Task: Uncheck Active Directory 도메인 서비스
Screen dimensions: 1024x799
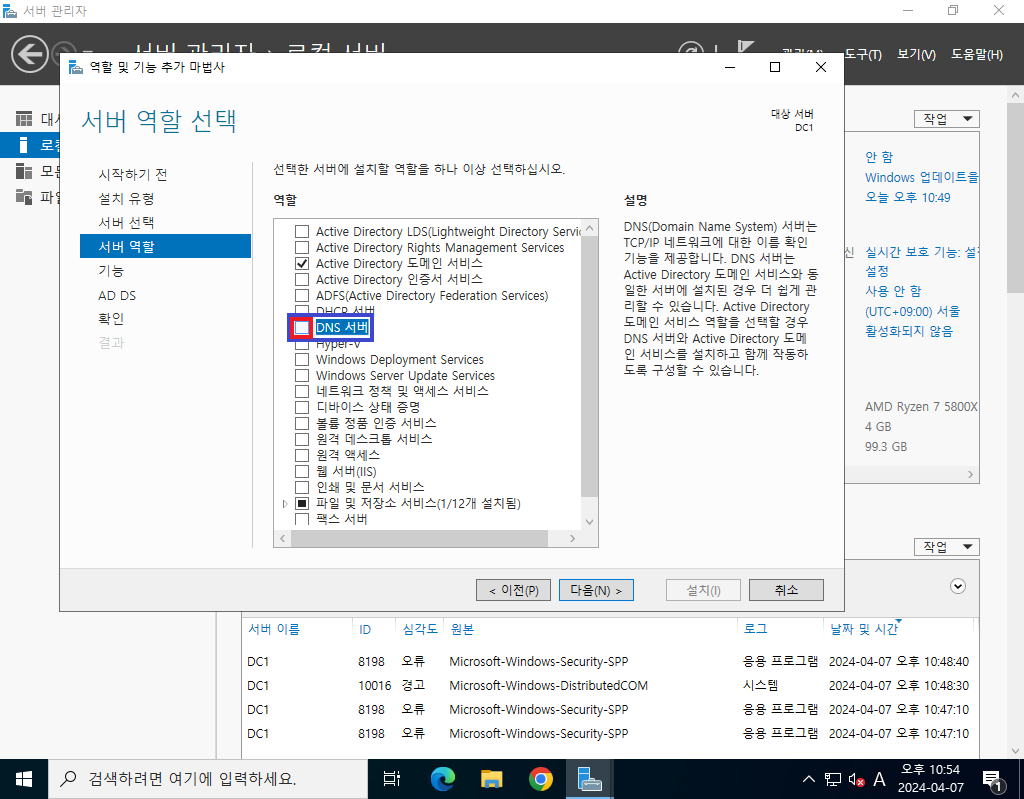Action: click(302, 263)
